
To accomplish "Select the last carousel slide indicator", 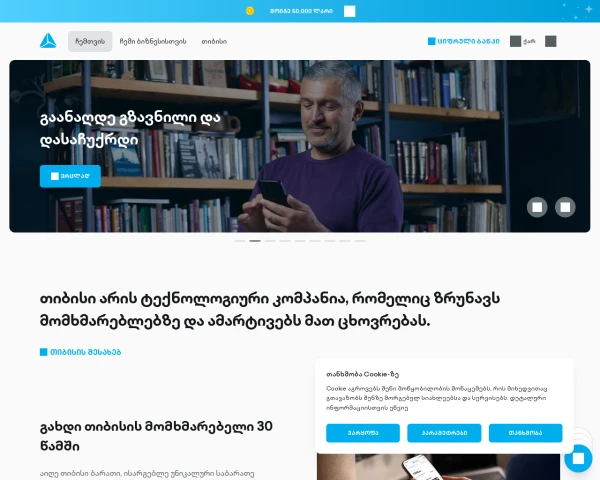I will pyautogui.click(x=360, y=241).
